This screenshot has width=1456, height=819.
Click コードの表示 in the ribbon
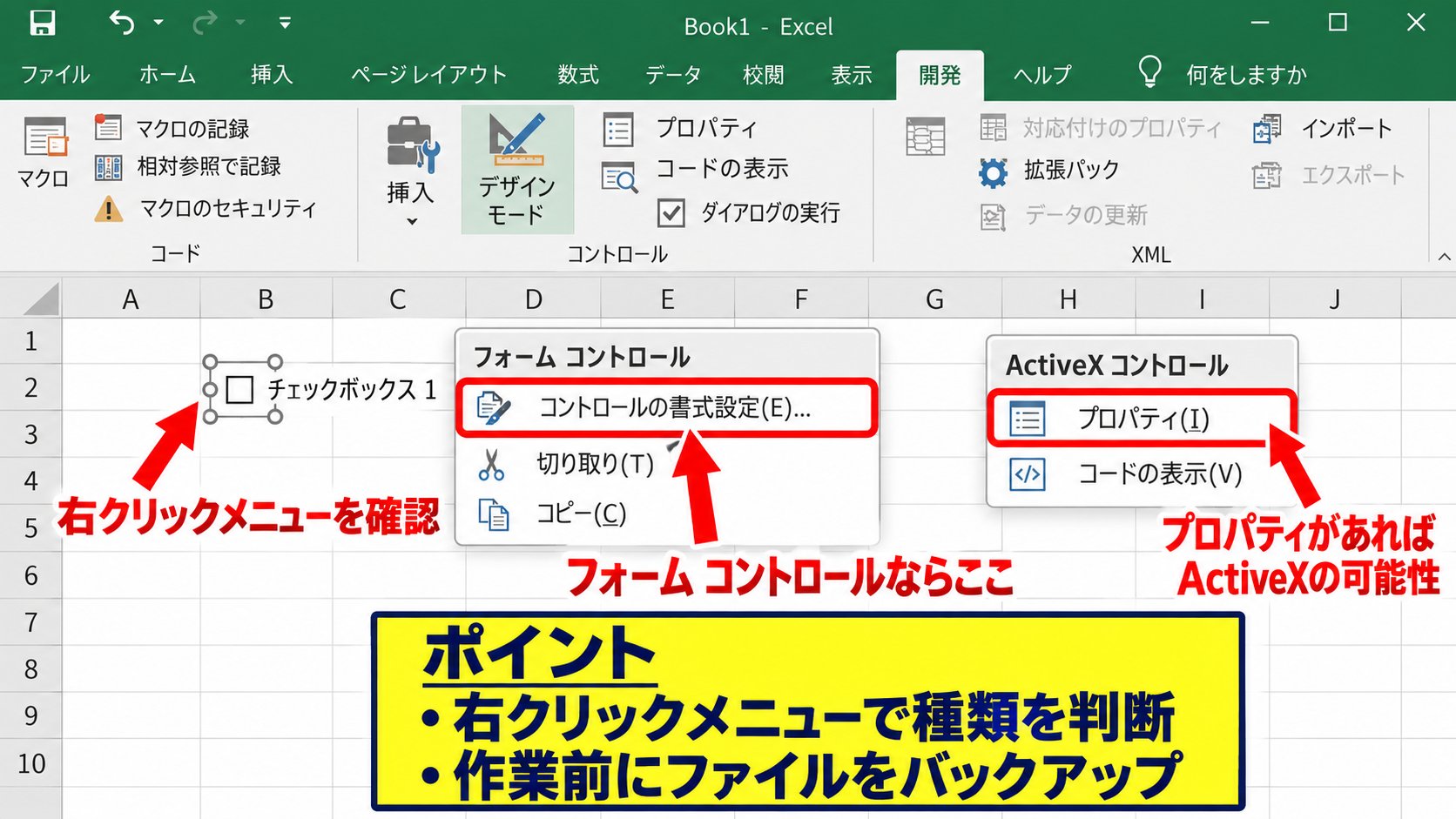[695, 169]
